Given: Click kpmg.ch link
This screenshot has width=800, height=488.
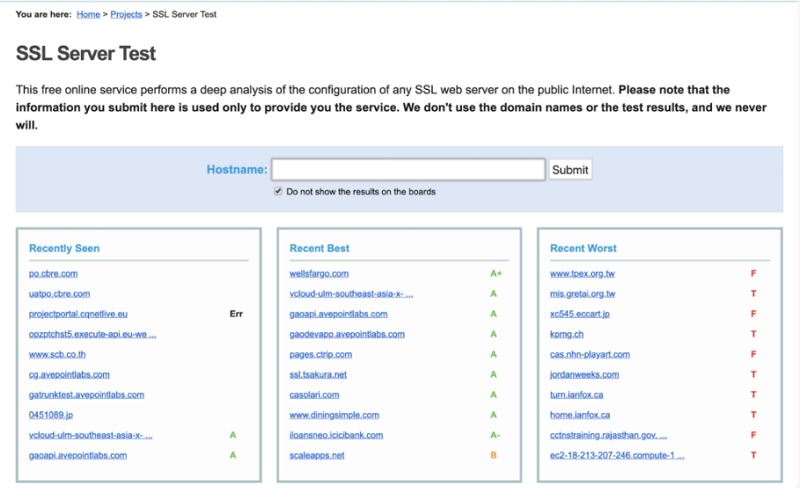Looking at the screenshot, I should pos(565,334).
